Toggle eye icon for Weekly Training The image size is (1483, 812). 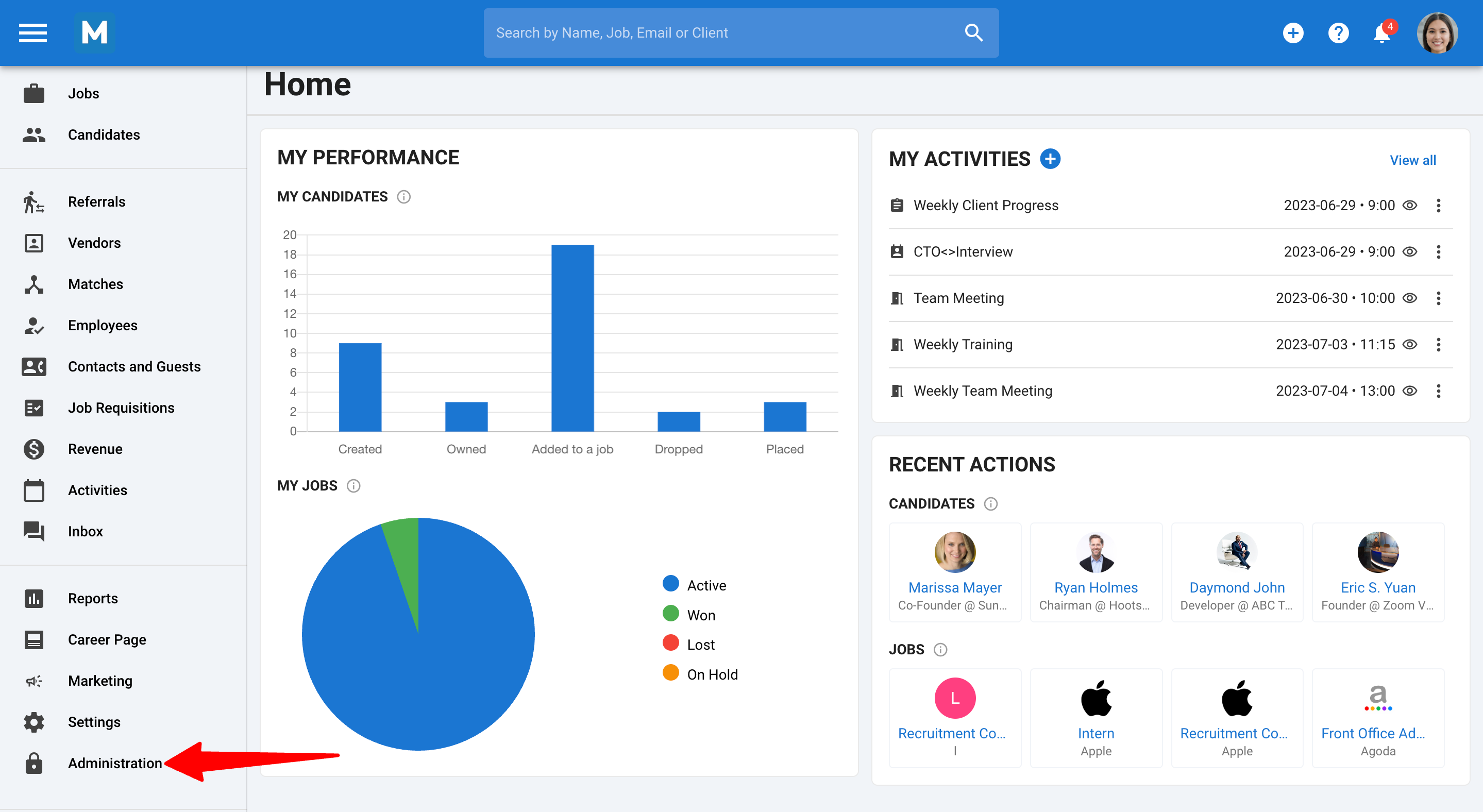1410,344
